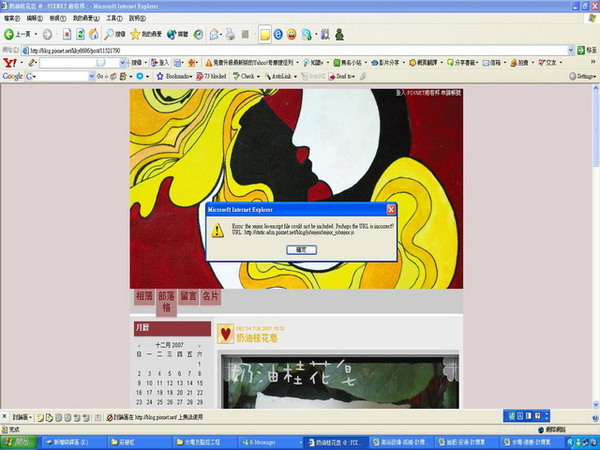Open the 編輯 (Edit) menu
This screenshot has width=600, height=450.
pos(34,18)
